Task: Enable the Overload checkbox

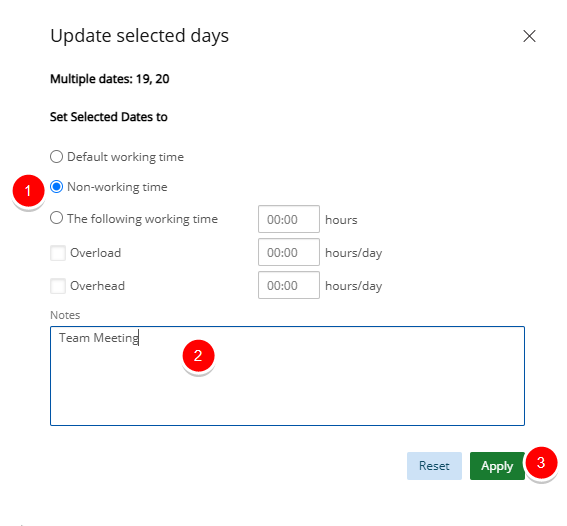Action: click(x=58, y=253)
